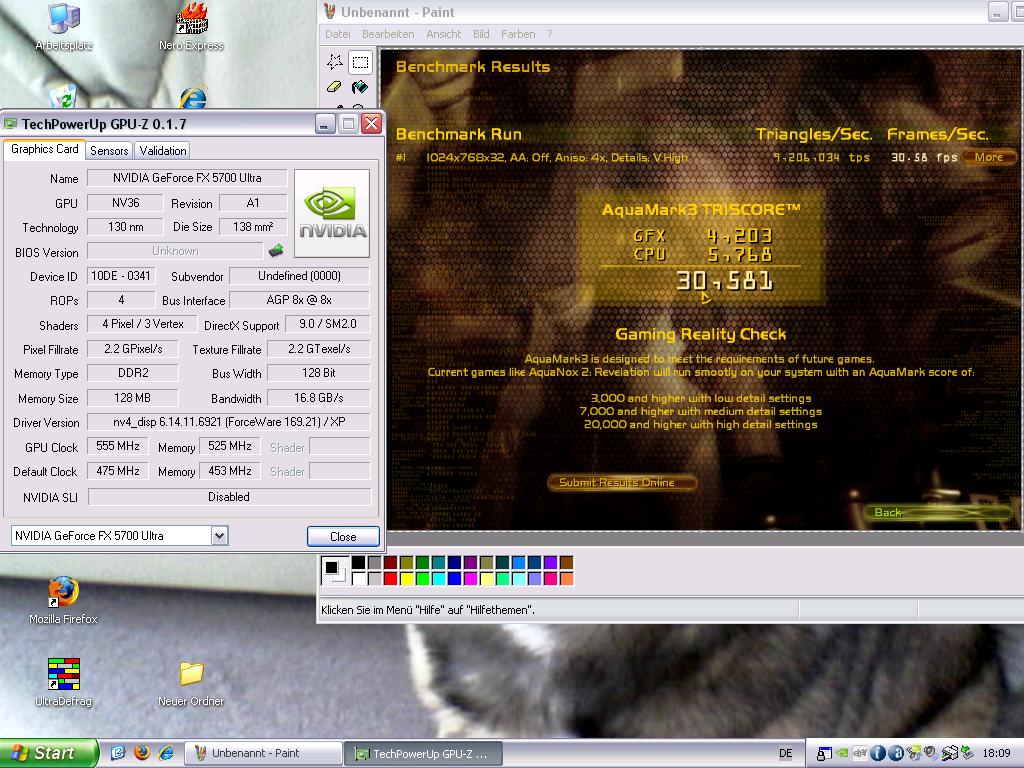Open the Arbeitsplatz desktop icon
The height and width of the screenshot is (768, 1024).
pyautogui.click(x=64, y=27)
